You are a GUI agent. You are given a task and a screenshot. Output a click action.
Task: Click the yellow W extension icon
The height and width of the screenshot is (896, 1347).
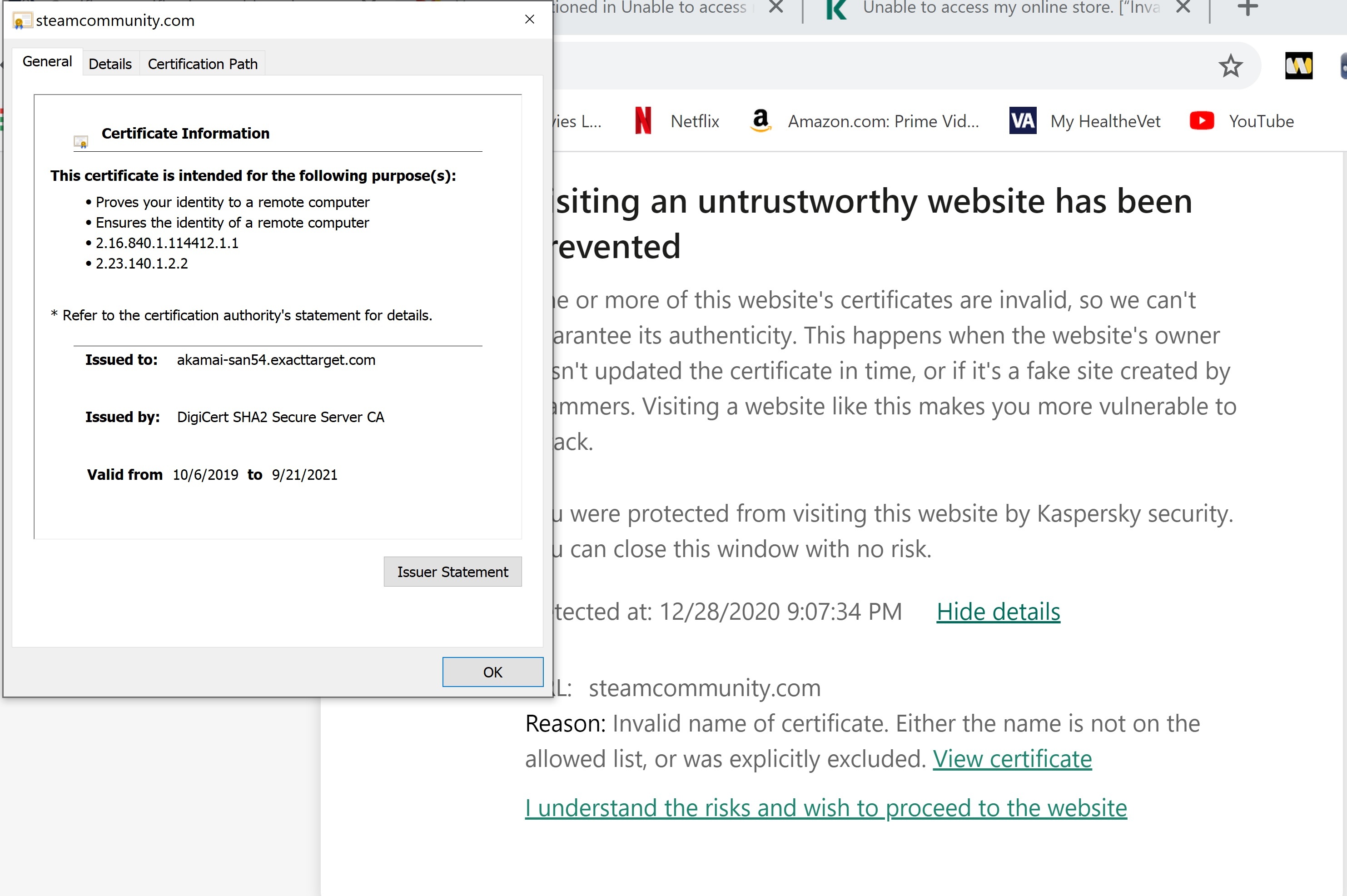1298,66
